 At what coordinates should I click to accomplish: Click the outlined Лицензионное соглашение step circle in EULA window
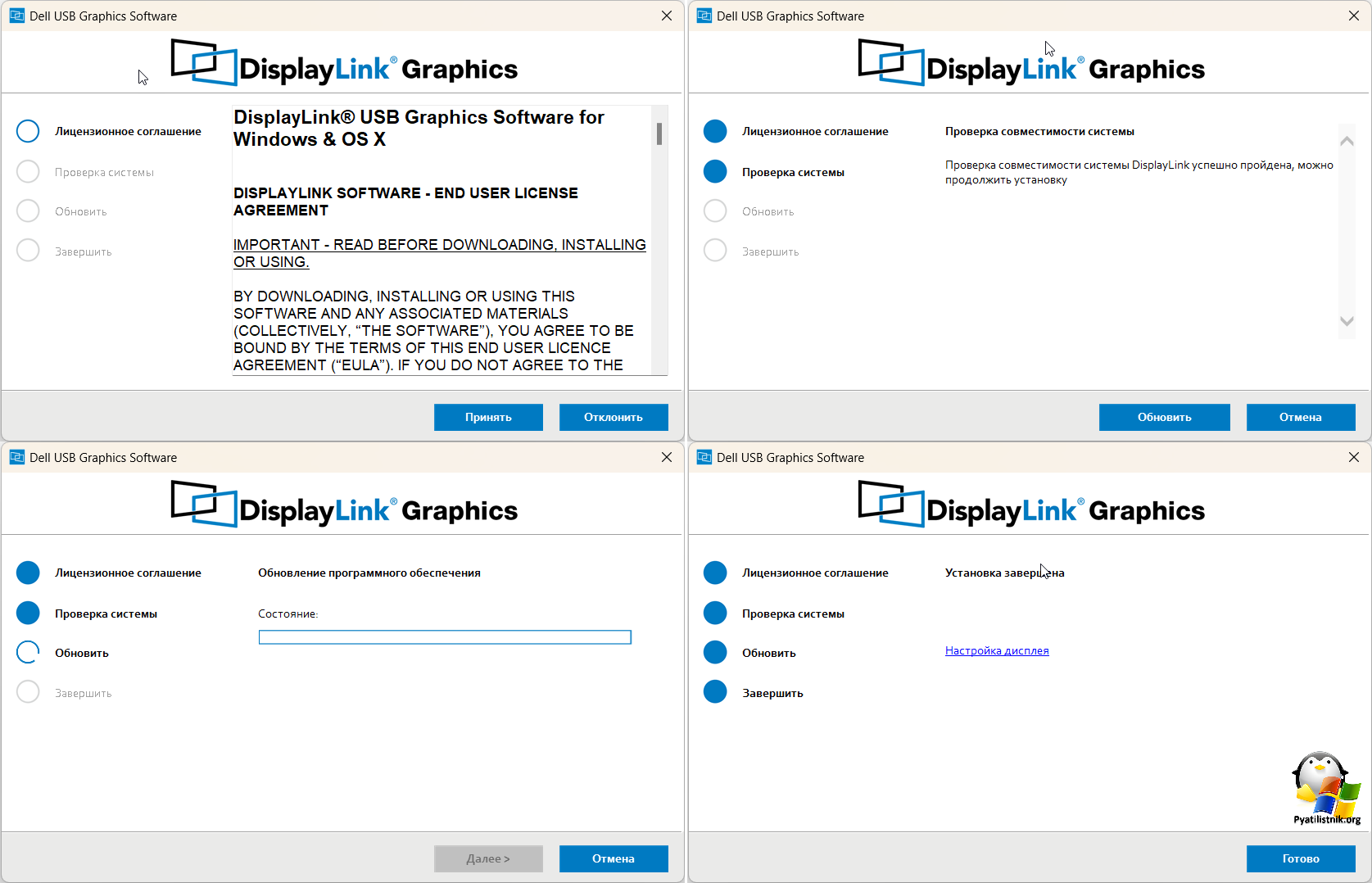pyautogui.click(x=28, y=131)
